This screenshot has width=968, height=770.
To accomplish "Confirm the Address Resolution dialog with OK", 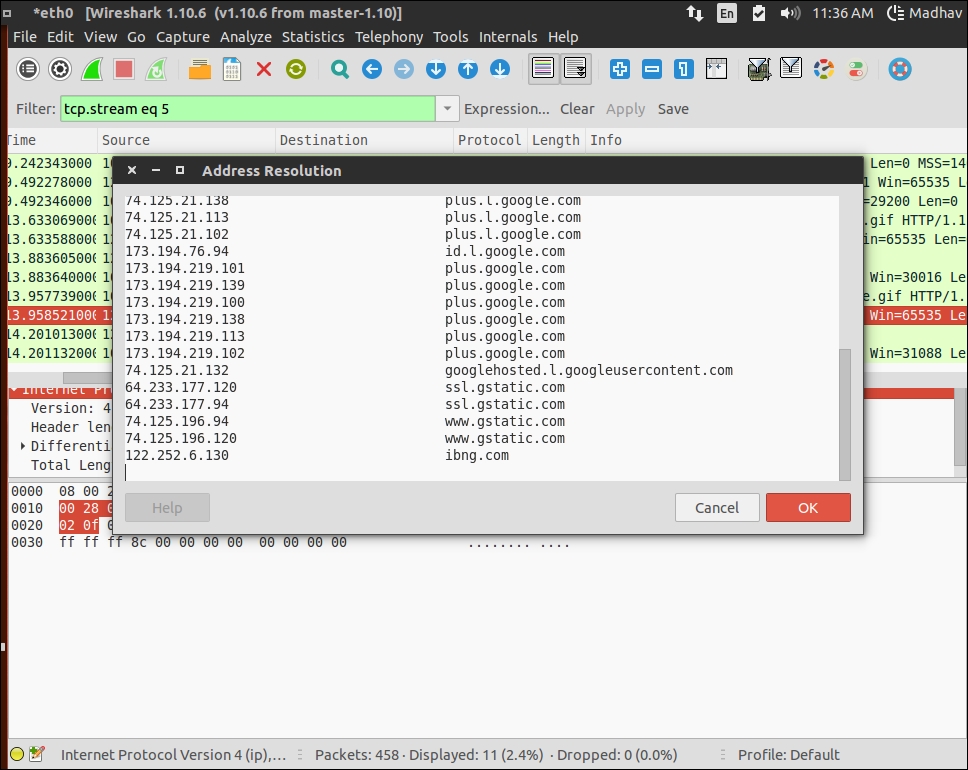I will (x=808, y=508).
